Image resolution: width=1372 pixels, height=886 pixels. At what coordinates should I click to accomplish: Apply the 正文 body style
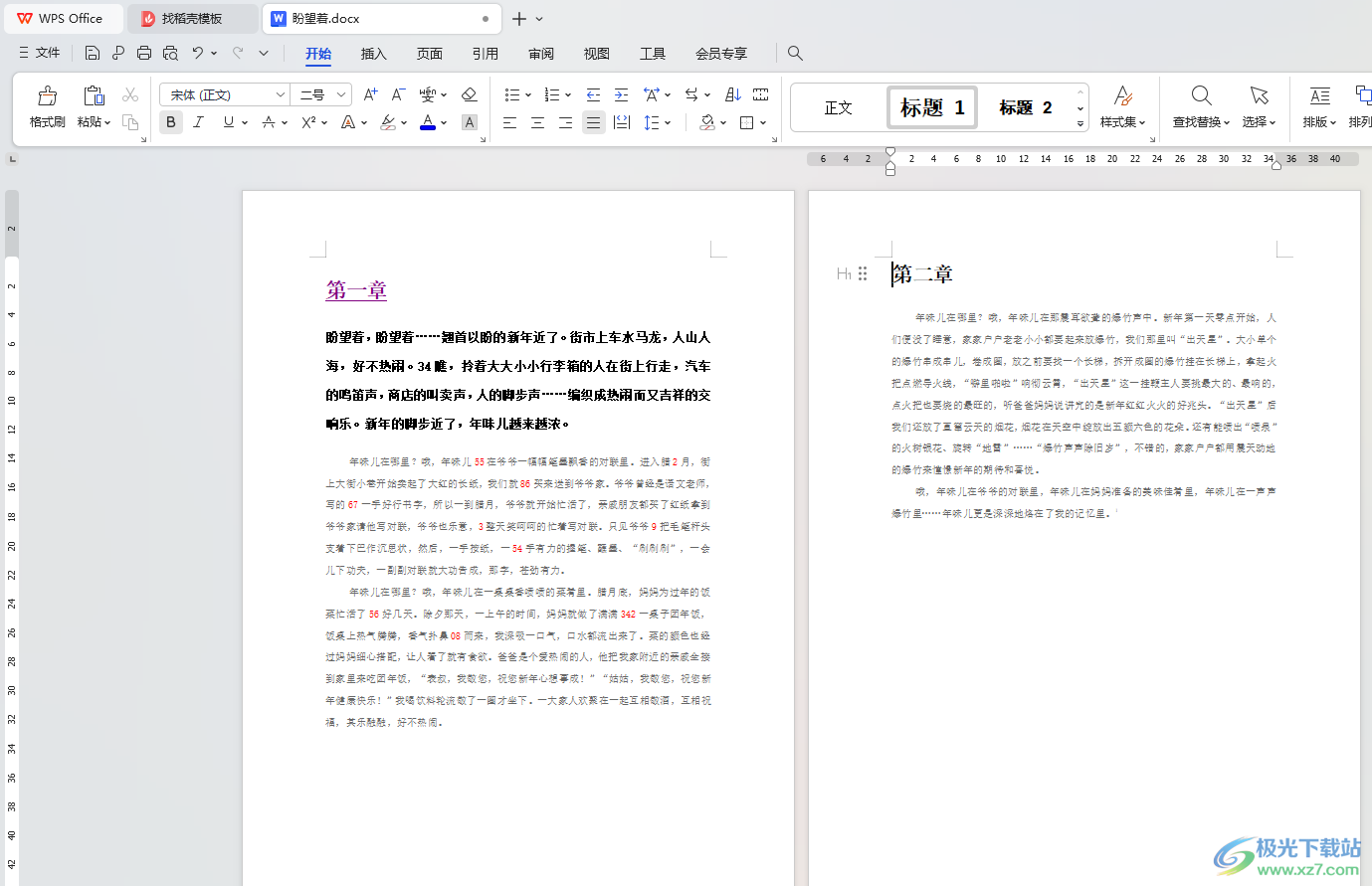tap(838, 107)
